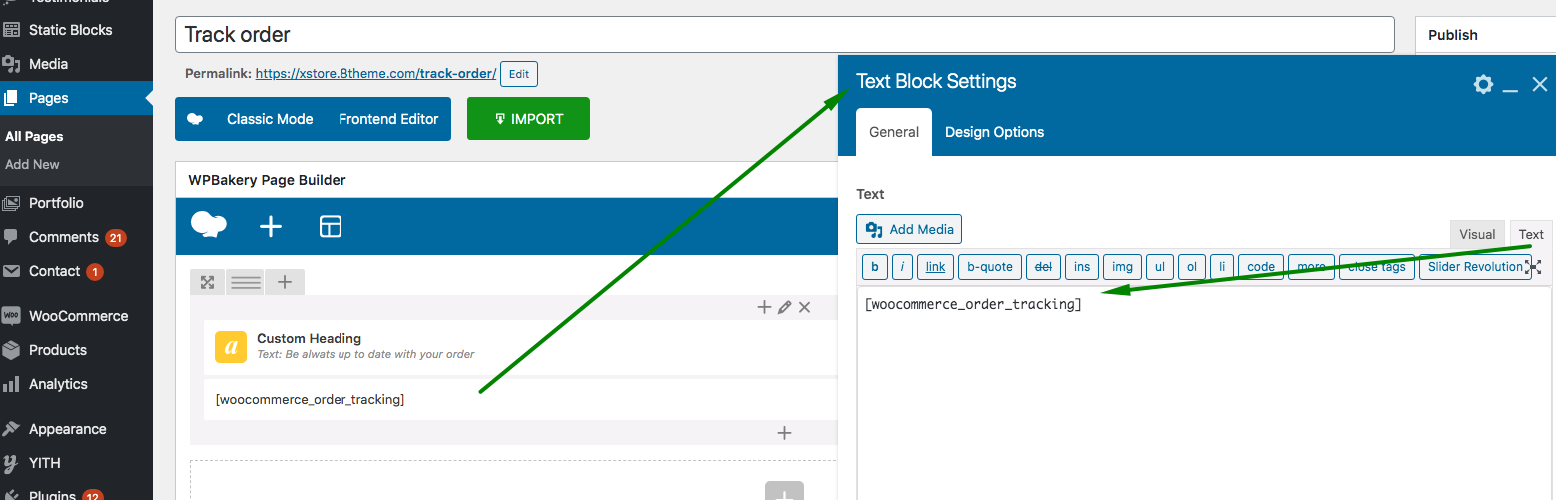The image size is (1561, 500).
Task: Switch editor to Visual tab
Action: click(x=1477, y=235)
